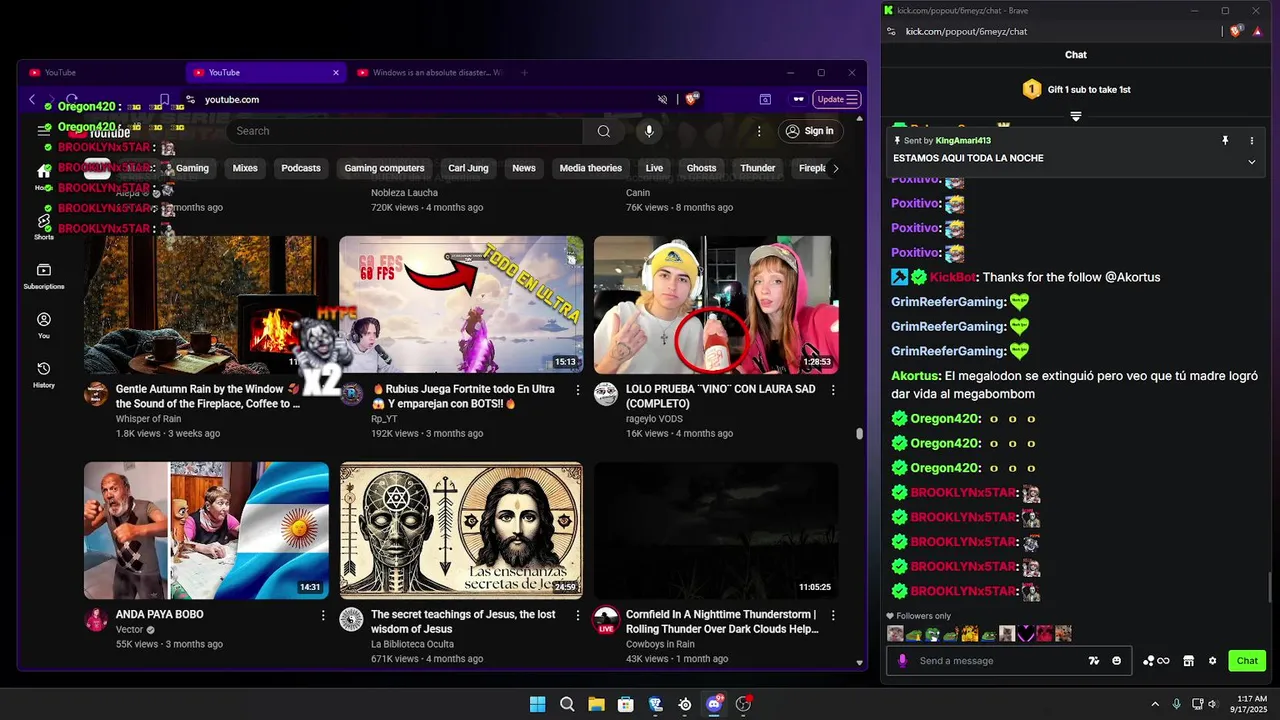Select the Live chip
Image resolution: width=1280 pixels, height=720 pixels.
pos(654,168)
